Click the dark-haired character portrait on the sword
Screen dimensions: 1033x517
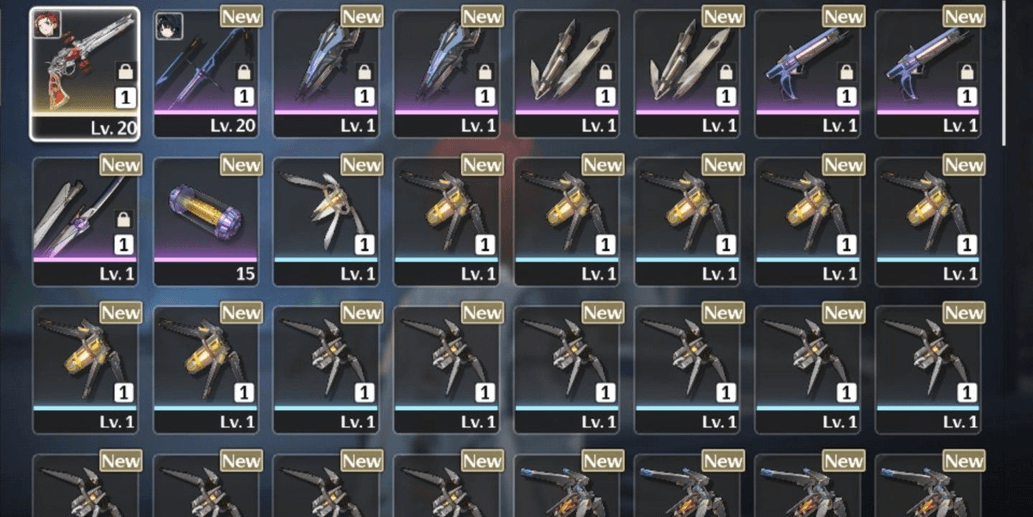coord(169,26)
